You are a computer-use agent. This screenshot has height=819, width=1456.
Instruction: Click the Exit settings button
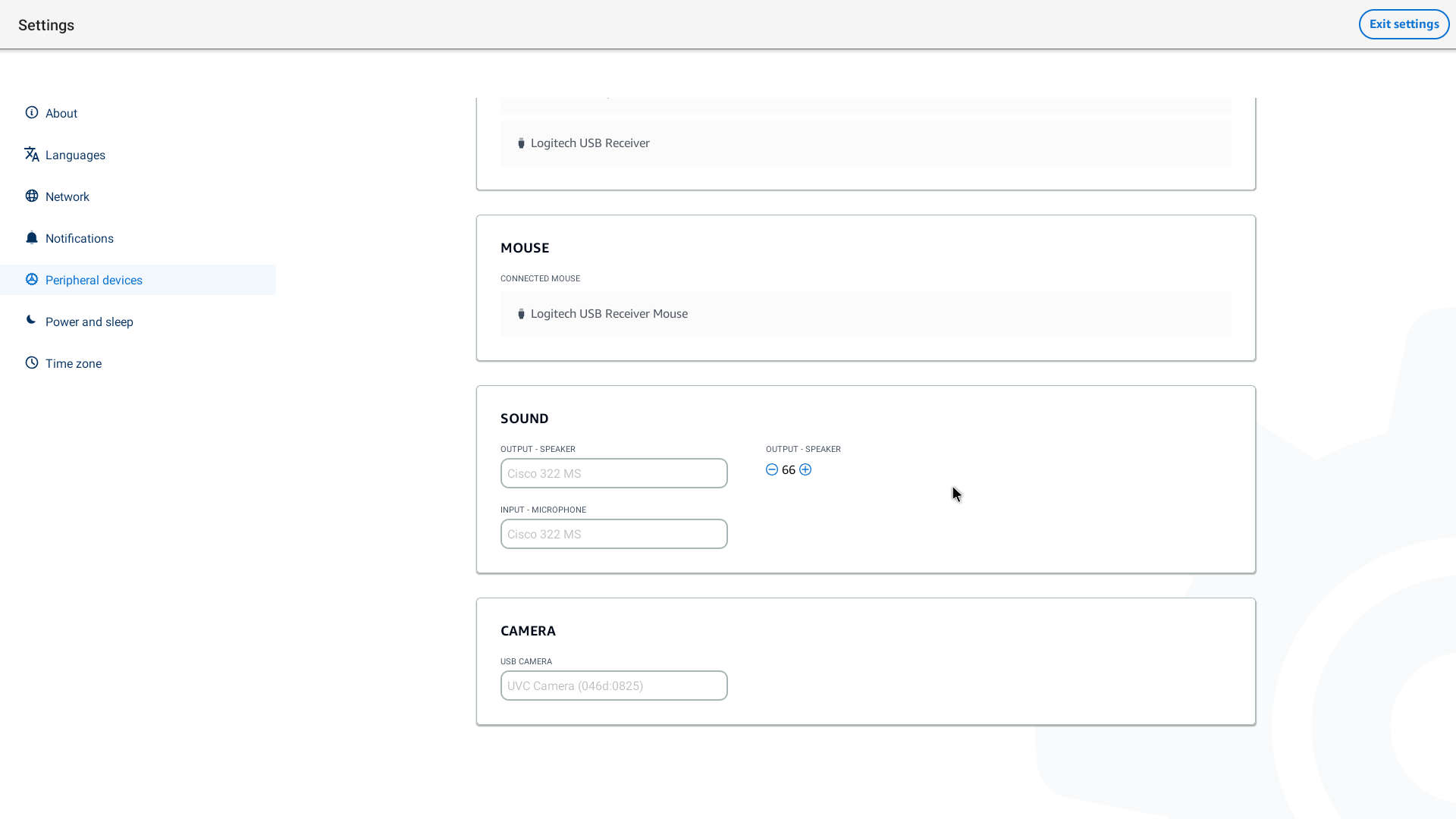pos(1404,24)
